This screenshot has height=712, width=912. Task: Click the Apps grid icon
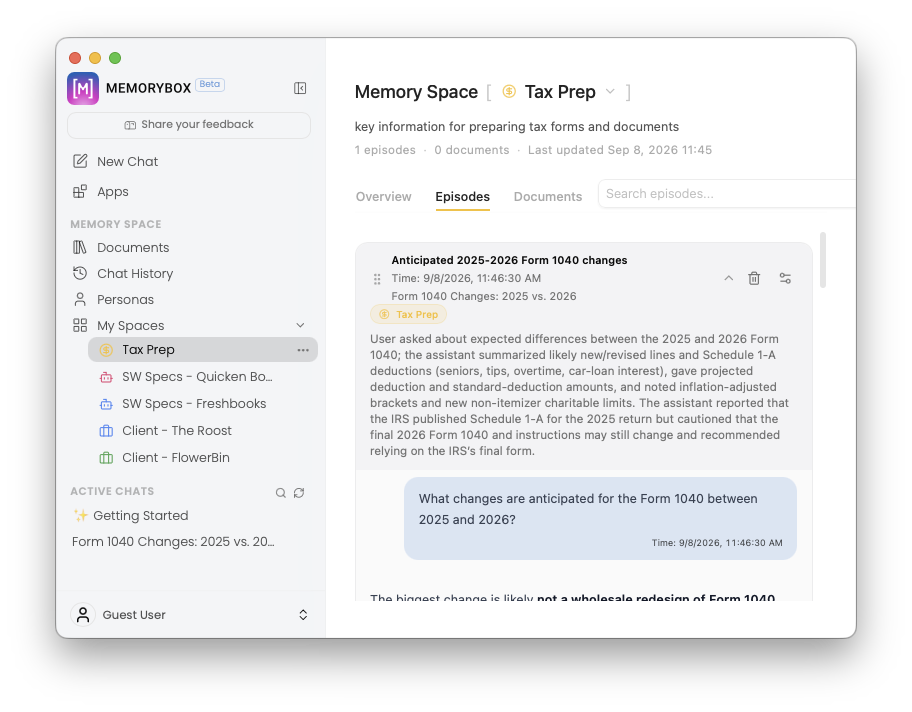click(80, 191)
